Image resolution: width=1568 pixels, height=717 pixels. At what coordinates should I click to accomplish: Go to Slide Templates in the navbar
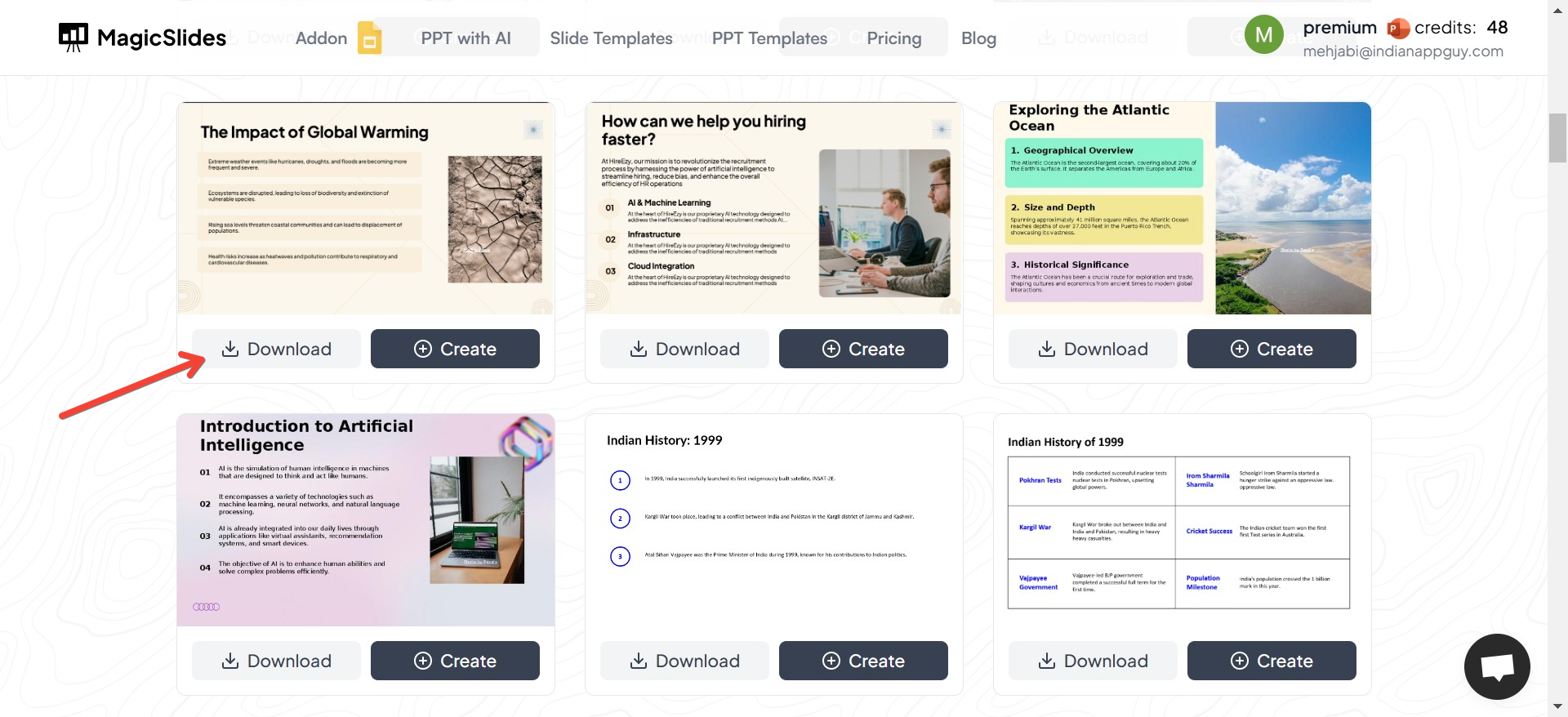point(611,38)
